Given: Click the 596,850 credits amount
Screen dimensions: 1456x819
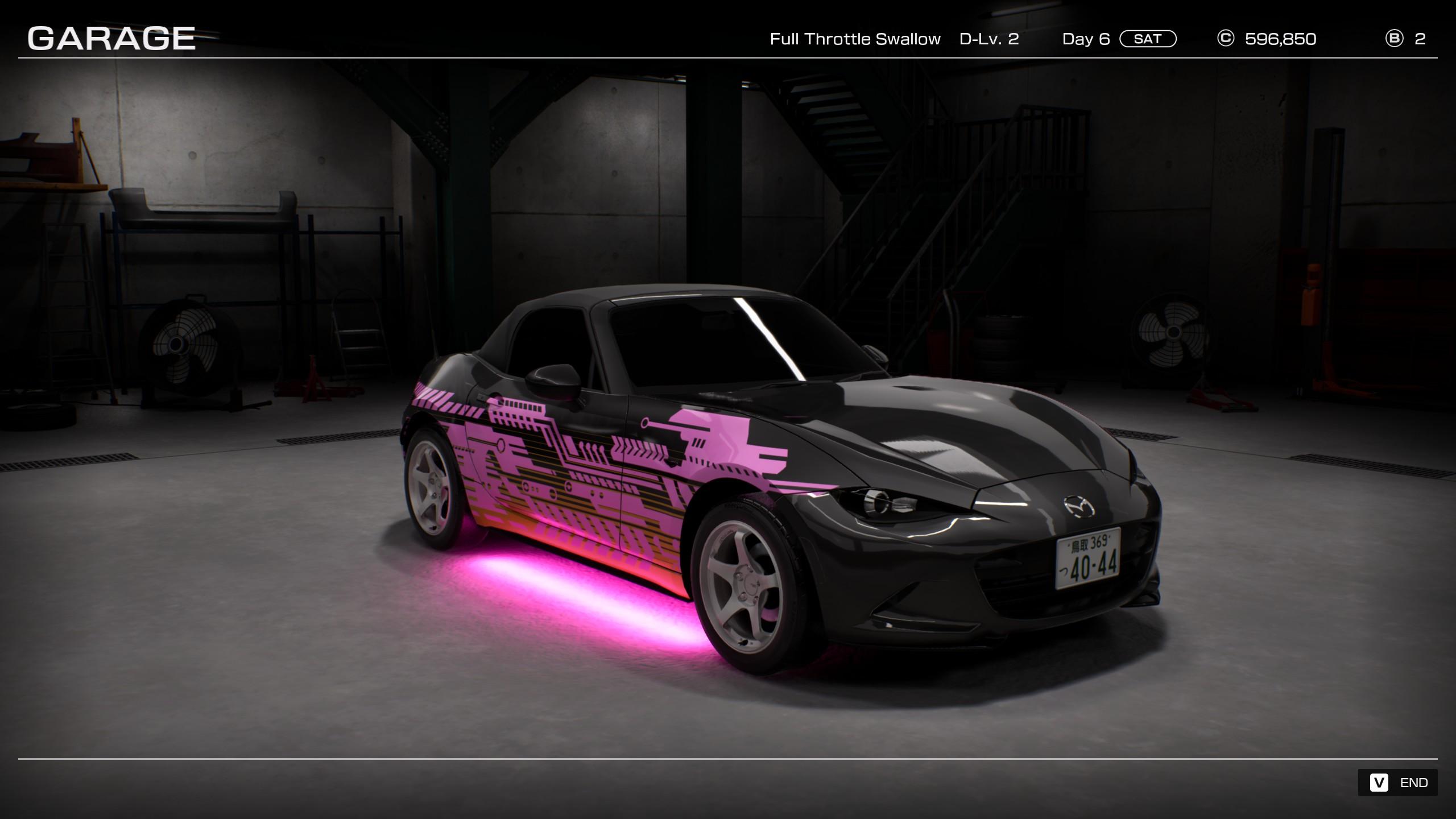Looking at the screenshot, I should click(1280, 39).
